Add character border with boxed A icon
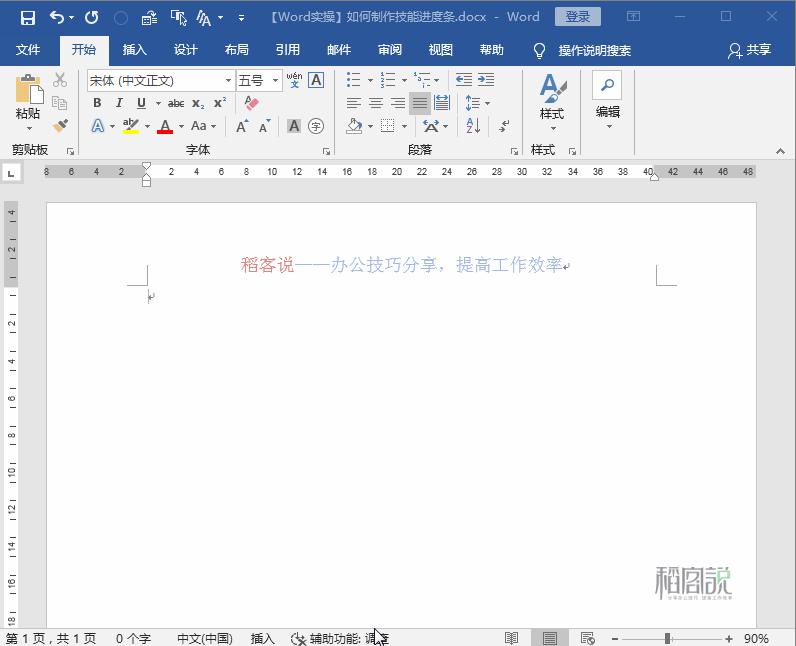The image size is (796, 646). pos(316,80)
